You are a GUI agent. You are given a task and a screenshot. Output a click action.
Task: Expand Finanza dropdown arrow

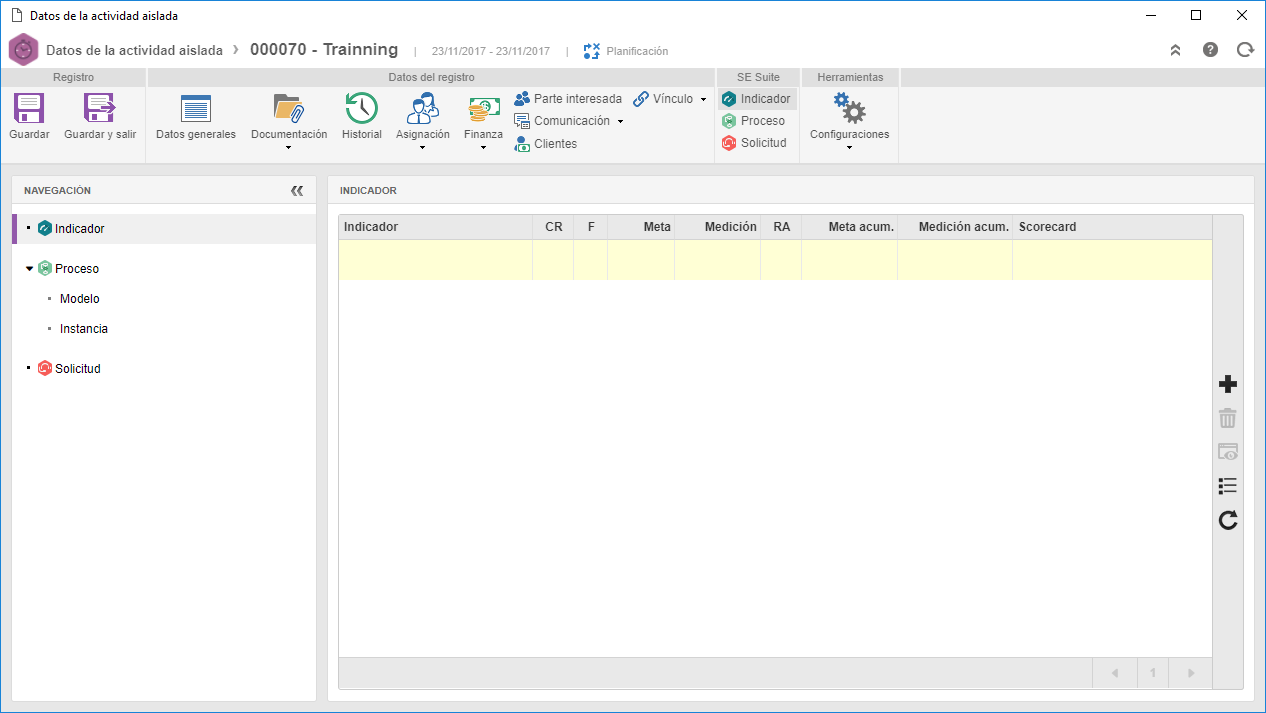click(x=484, y=148)
